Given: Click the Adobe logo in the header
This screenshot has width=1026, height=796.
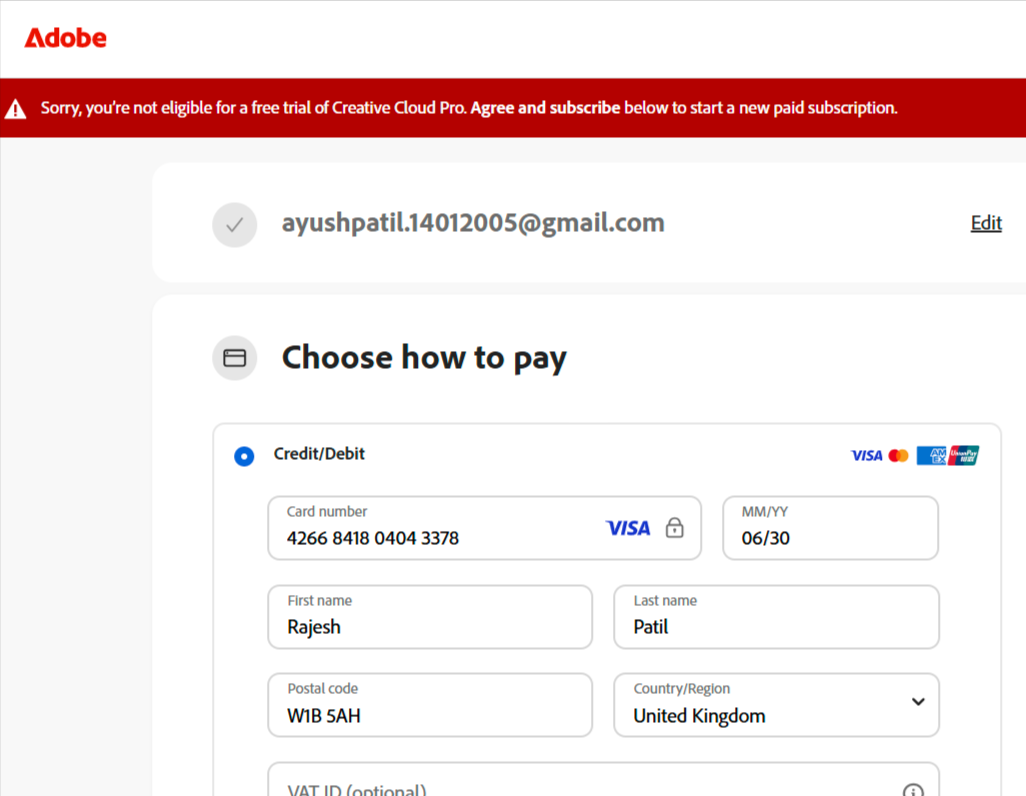Looking at the screenshot, I should 65,38.
